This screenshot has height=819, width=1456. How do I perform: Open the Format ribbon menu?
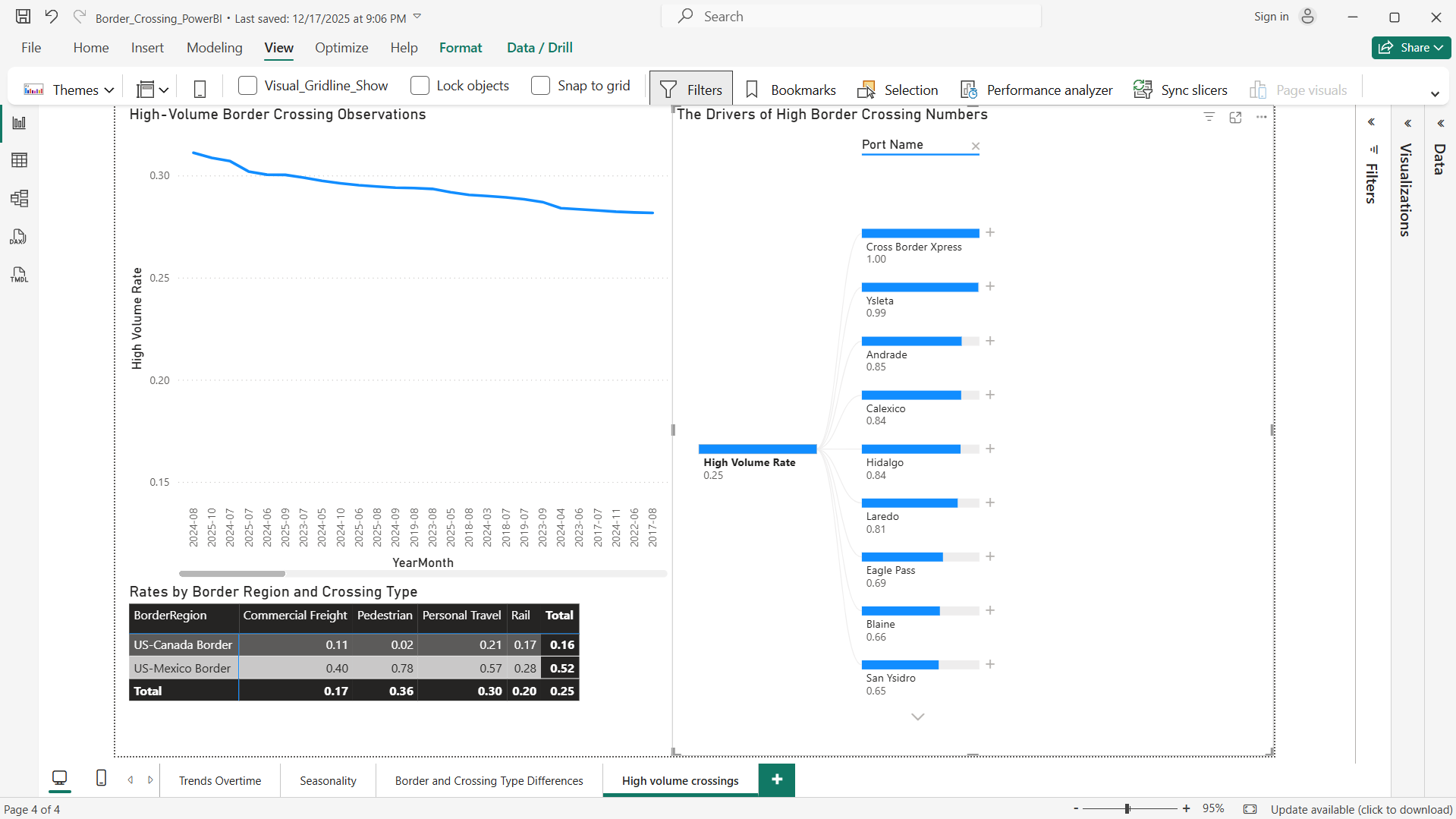point(461,47)
